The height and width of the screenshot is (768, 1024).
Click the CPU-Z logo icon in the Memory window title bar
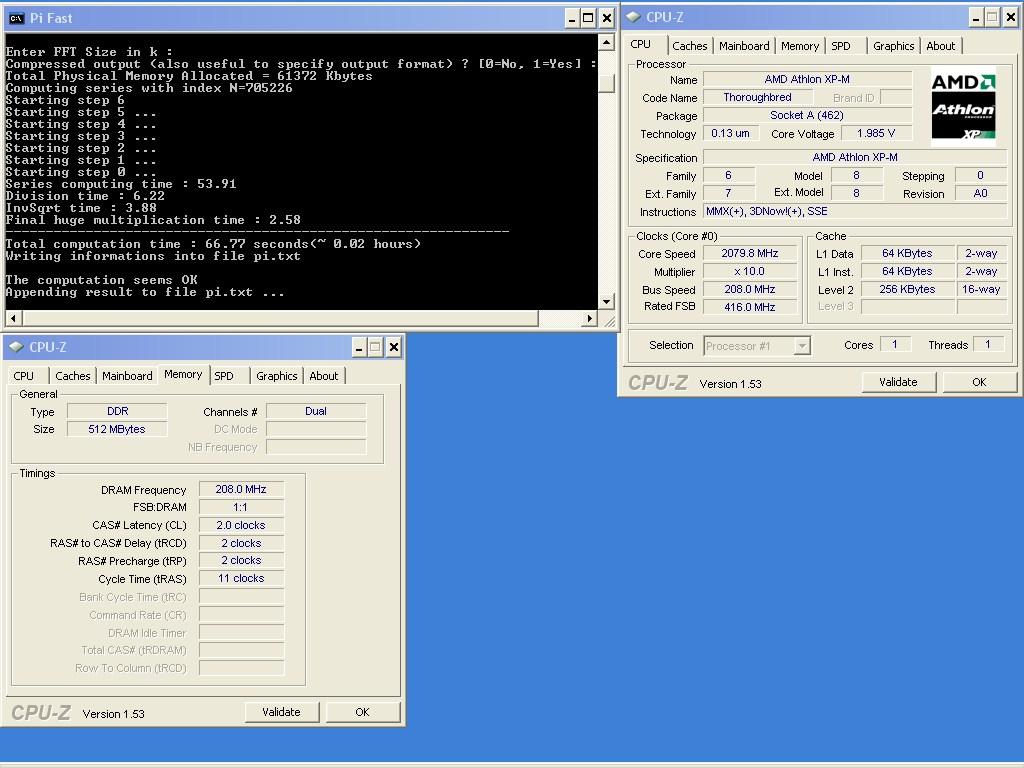pos(17,347)
